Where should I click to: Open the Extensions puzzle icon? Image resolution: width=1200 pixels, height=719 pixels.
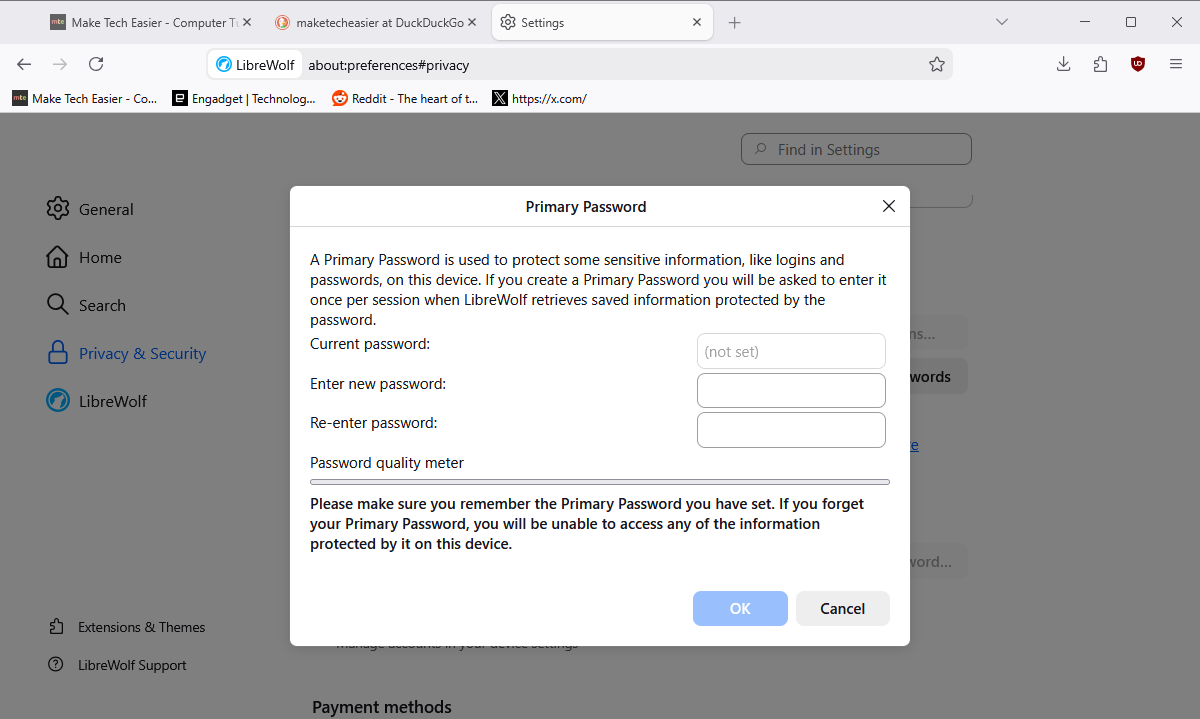pyautogui.click(x=1100, y=64)
